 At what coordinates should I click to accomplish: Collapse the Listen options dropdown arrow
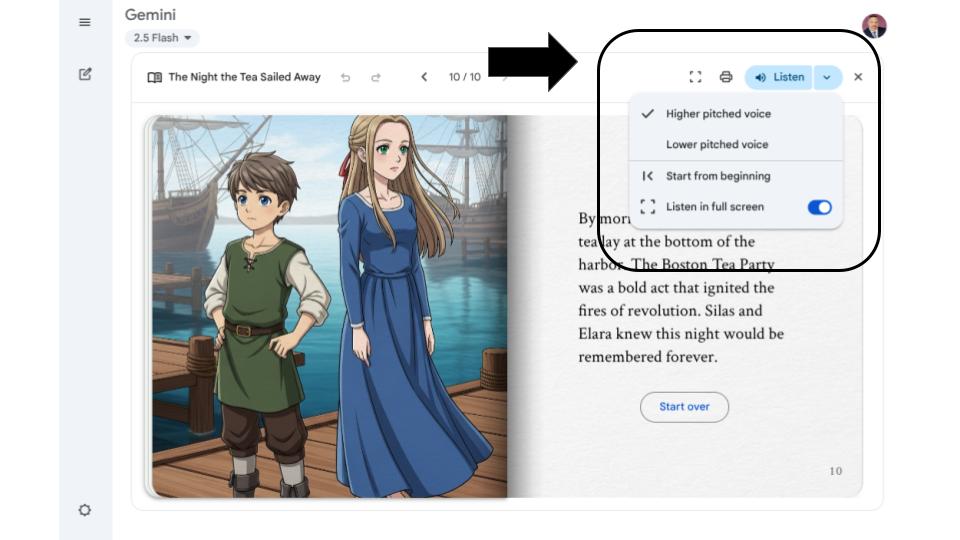(x=827, y=77)
